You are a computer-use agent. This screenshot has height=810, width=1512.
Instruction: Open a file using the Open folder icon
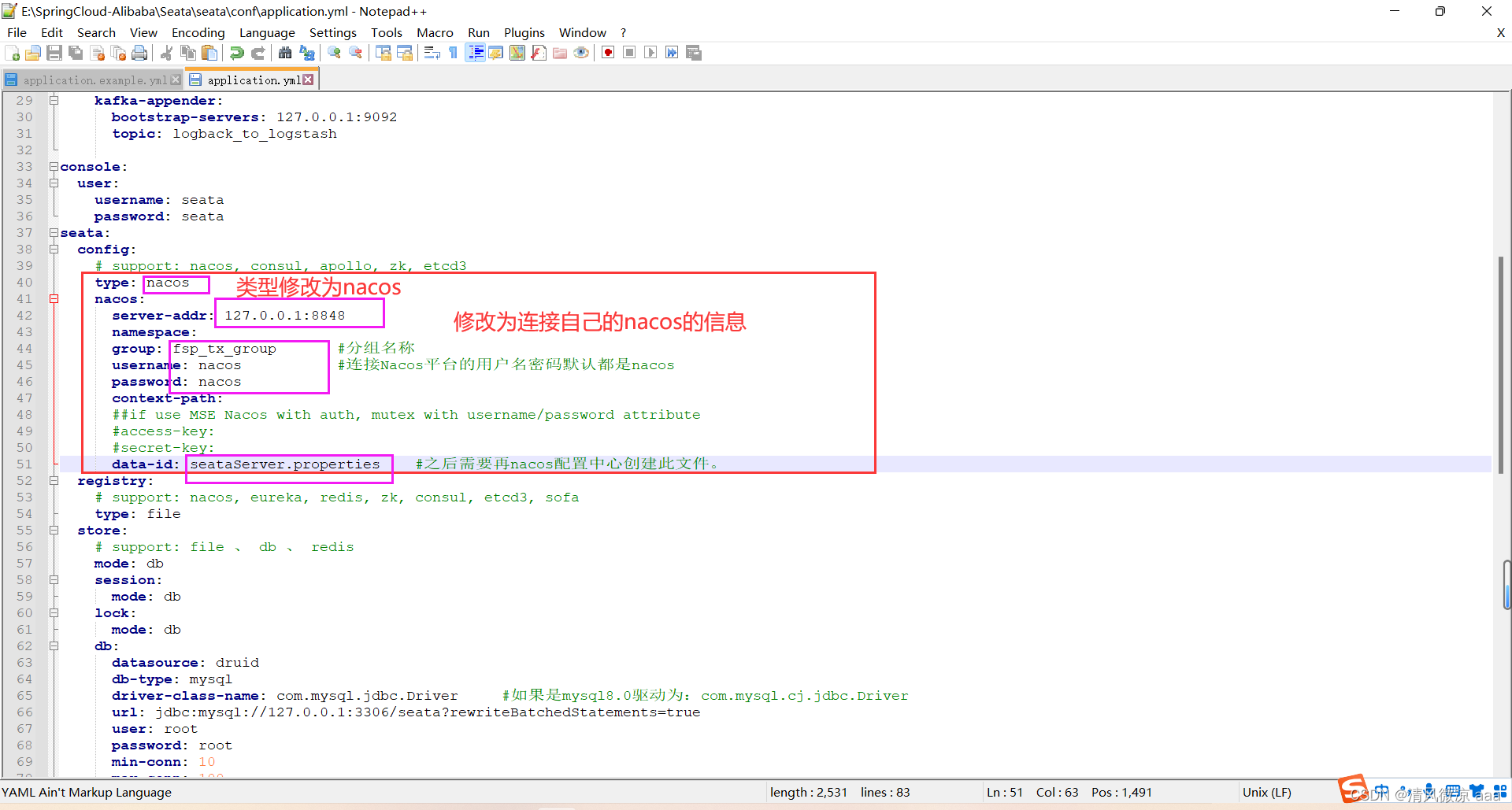pyautogui.click(x=33, y=53)
